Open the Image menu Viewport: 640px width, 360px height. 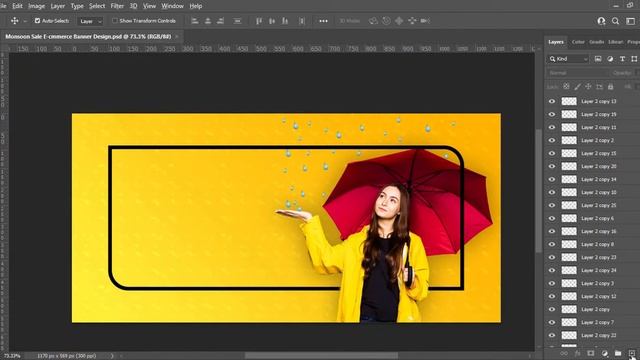(36, 6)
